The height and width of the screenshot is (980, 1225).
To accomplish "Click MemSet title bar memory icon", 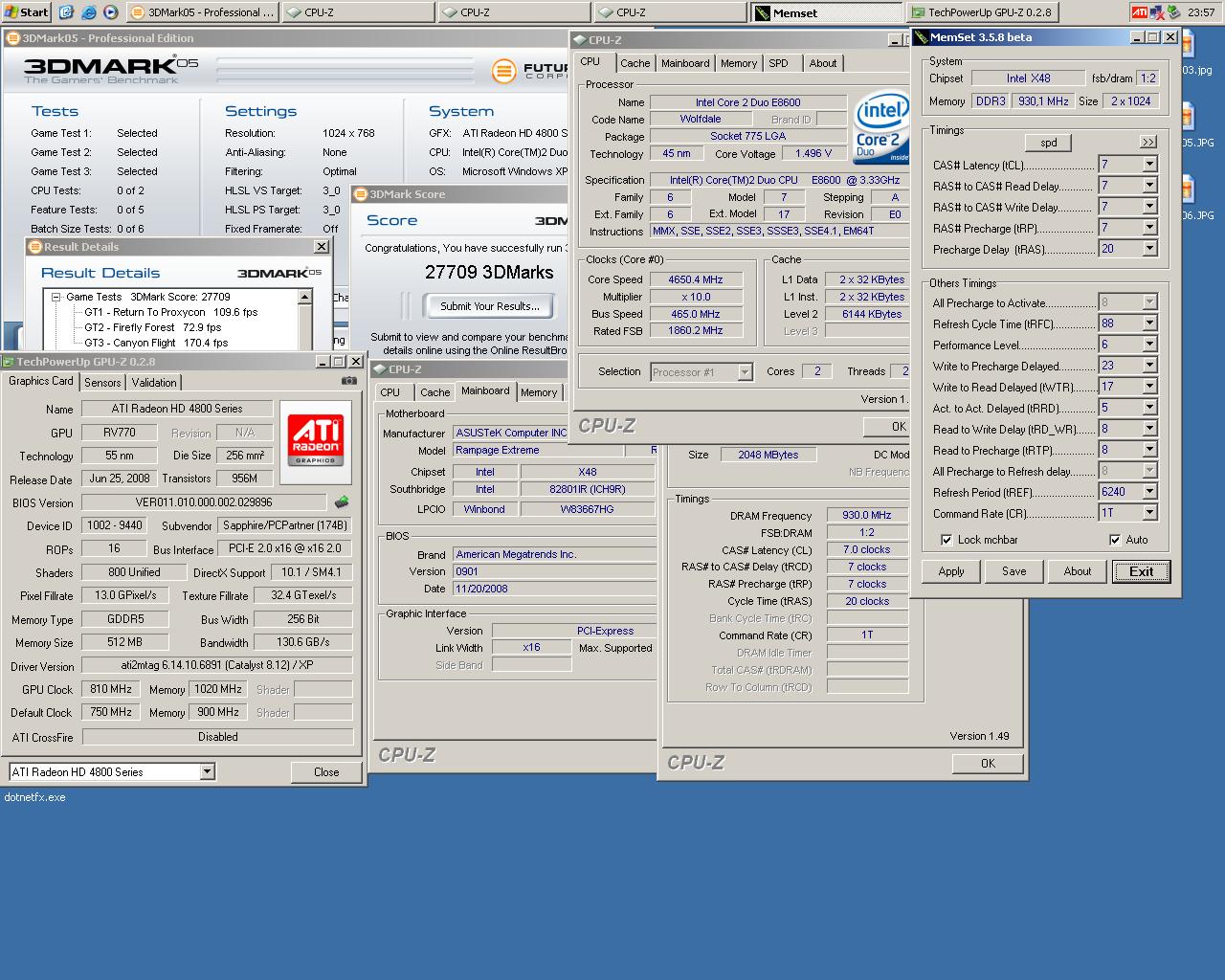I will [x=922, y=37].
